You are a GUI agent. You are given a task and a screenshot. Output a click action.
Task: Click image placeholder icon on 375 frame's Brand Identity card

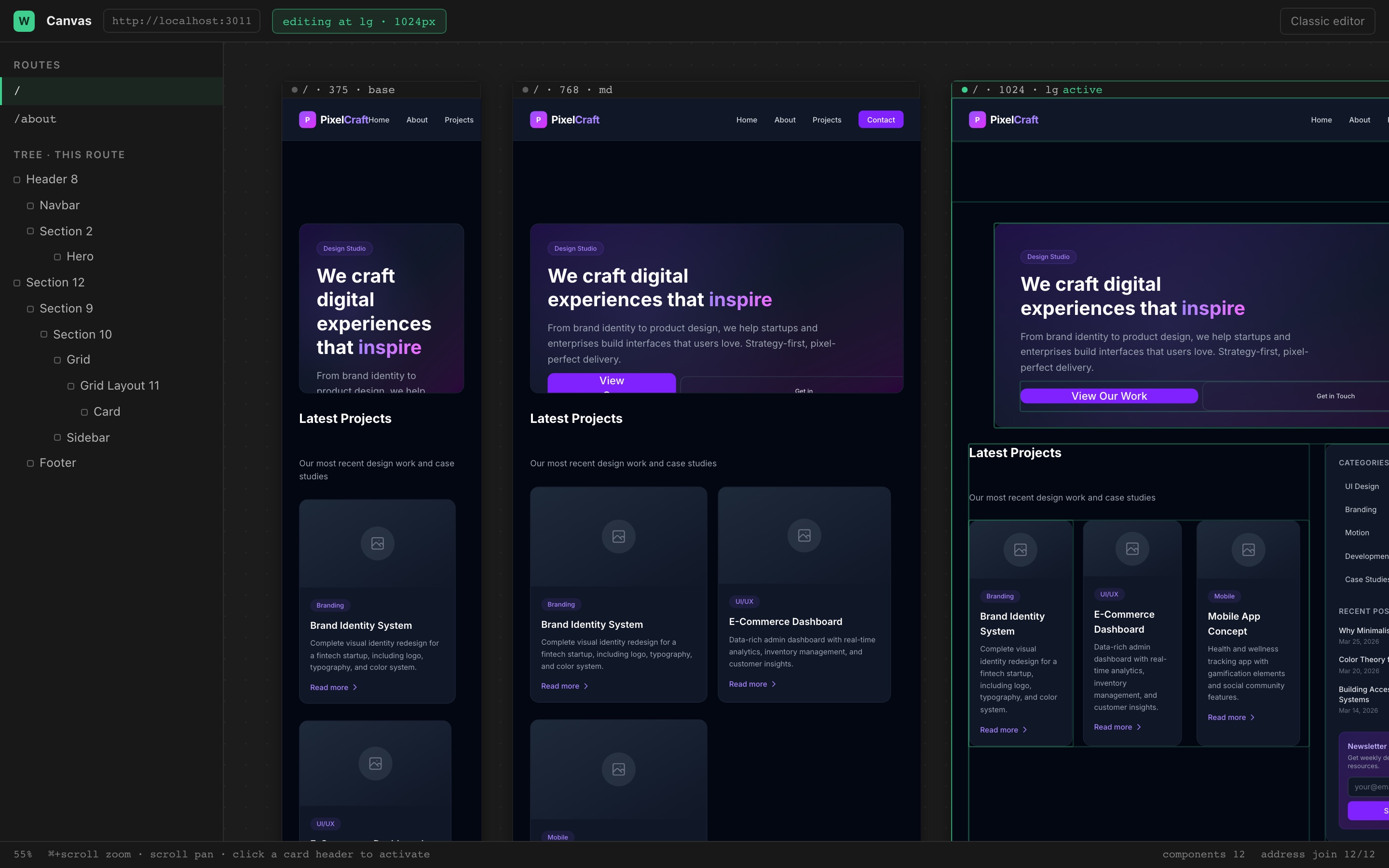tap(377, 543)
